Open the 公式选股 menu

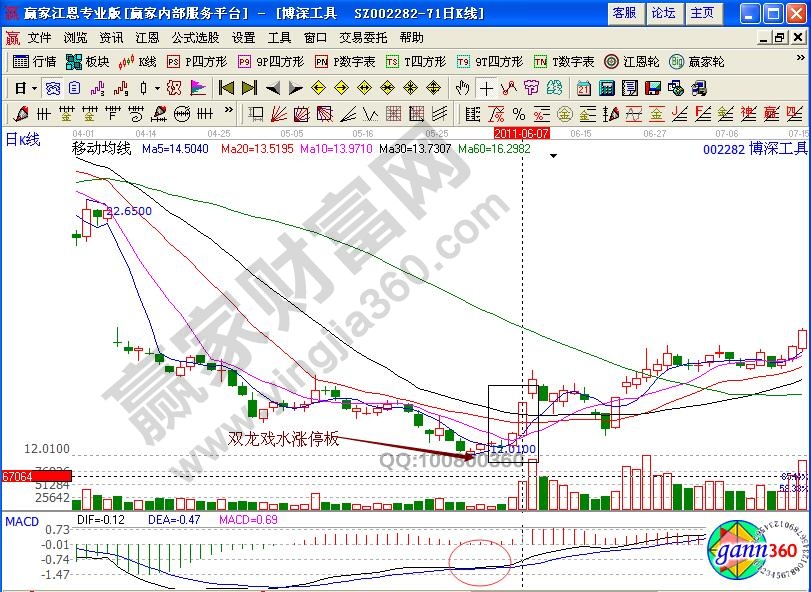(194, 37)
